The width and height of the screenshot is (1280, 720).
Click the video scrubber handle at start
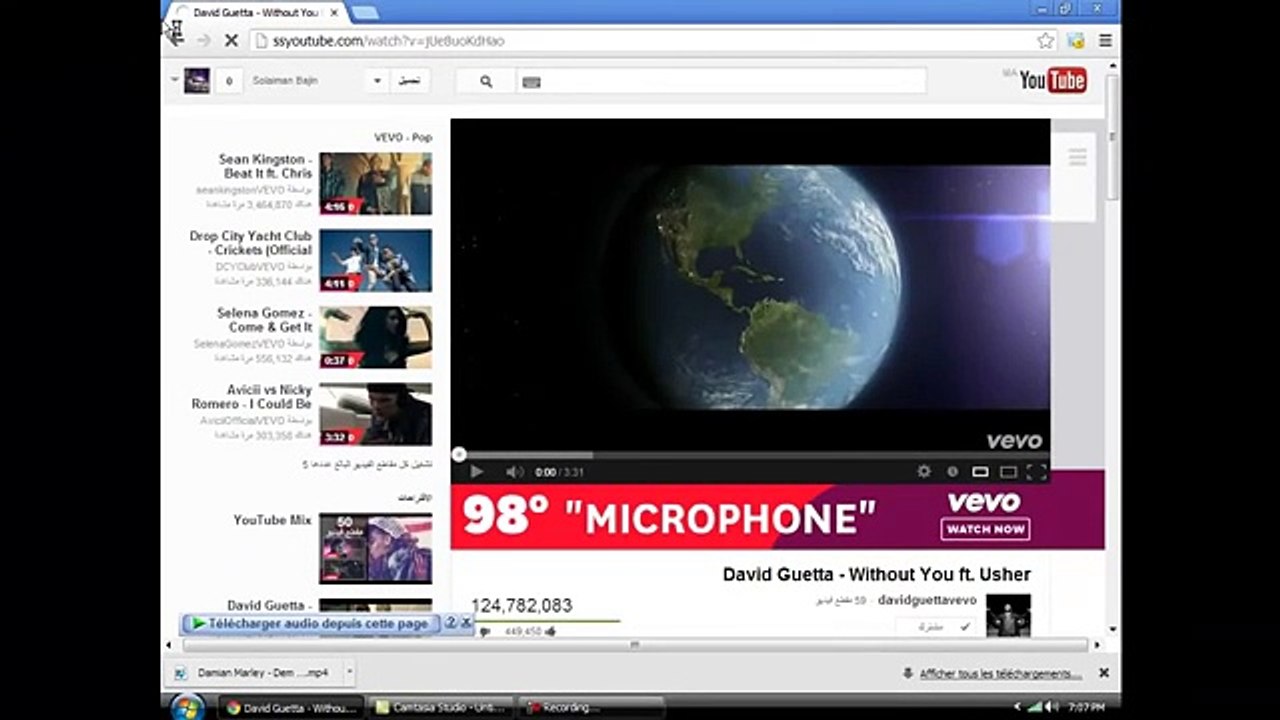pyautogui.click(x=459, y=455)
